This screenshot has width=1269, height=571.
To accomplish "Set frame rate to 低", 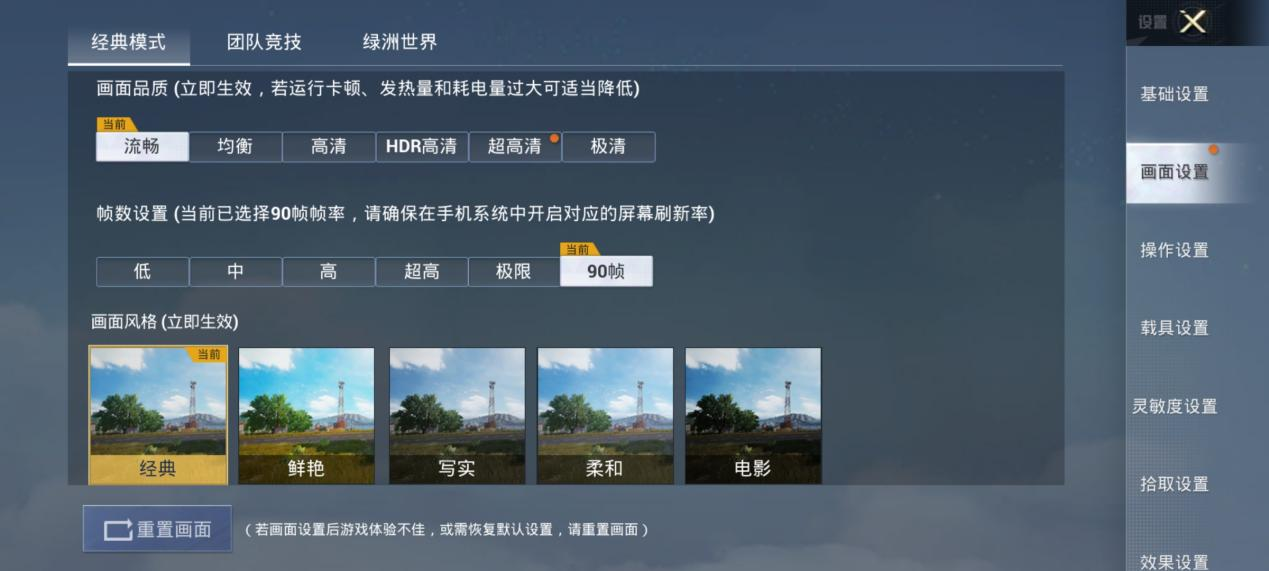I will [142, 271].
